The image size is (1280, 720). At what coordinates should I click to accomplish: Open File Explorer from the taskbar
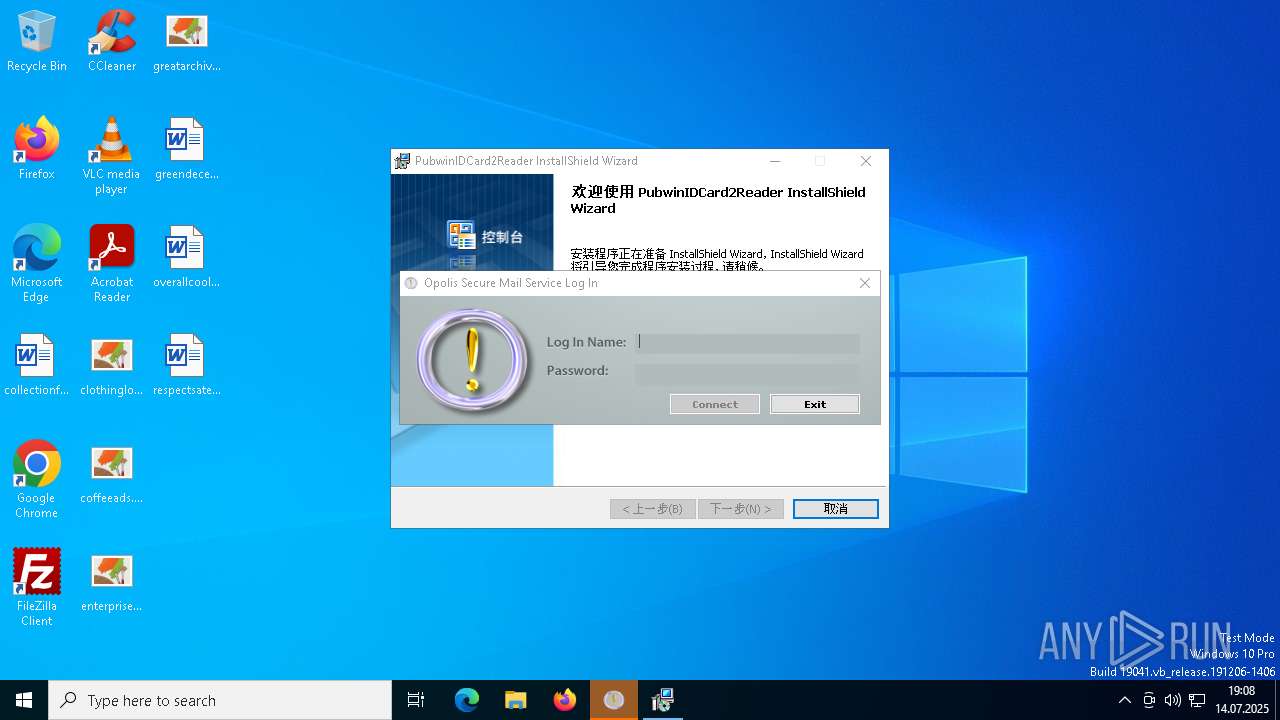pos(516,700)
